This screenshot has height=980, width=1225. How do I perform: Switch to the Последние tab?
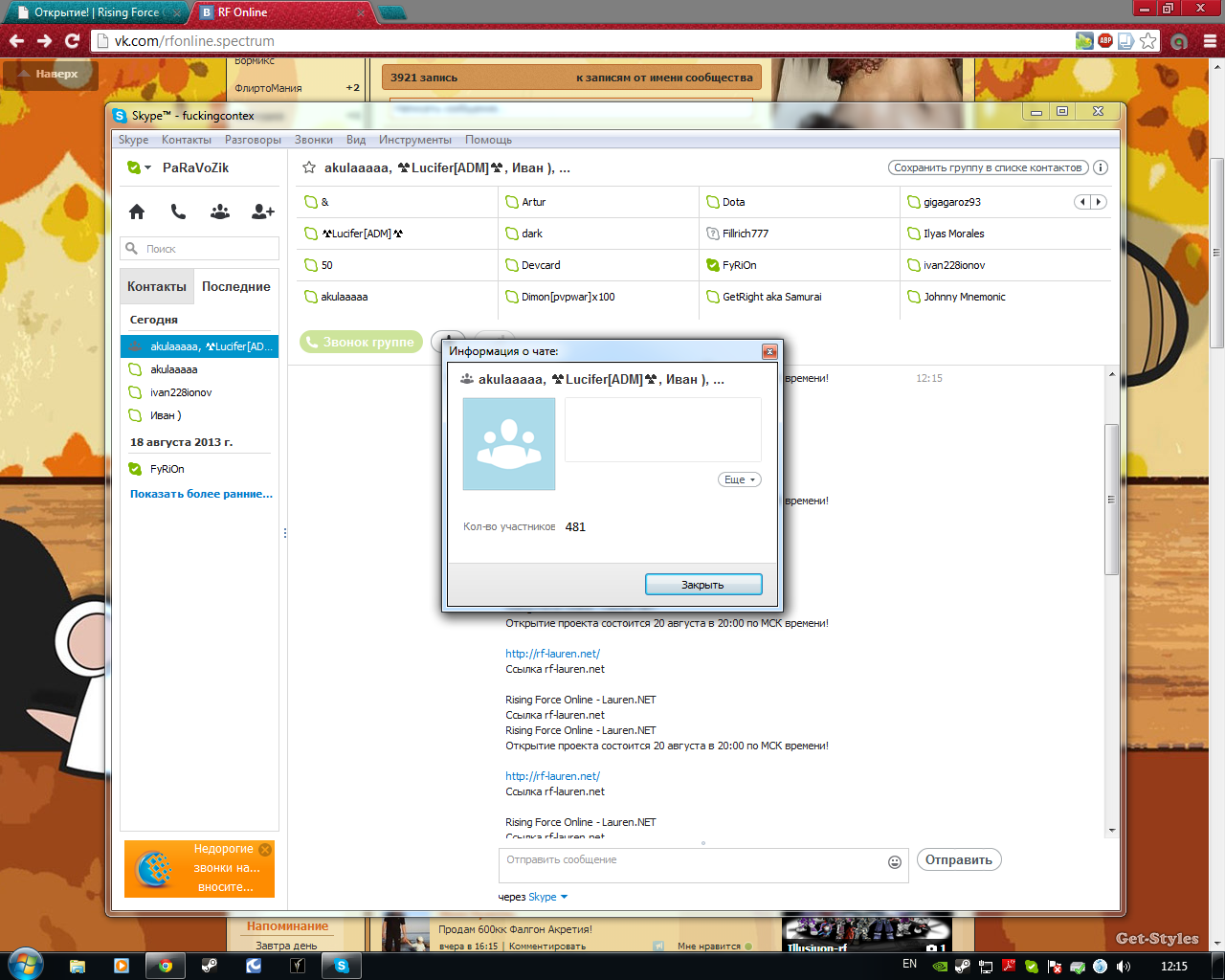(236, 286)
